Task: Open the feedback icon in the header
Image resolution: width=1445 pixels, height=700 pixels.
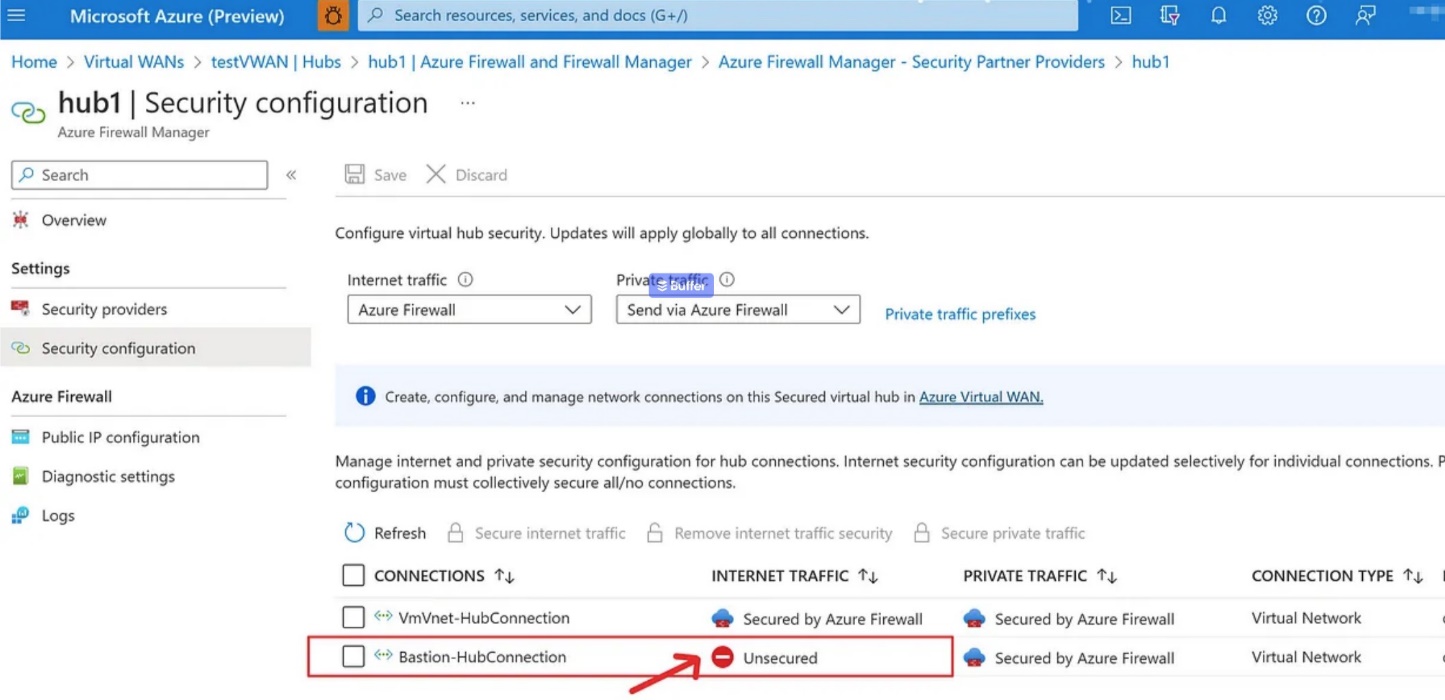Action: (x=1365, y=16)
